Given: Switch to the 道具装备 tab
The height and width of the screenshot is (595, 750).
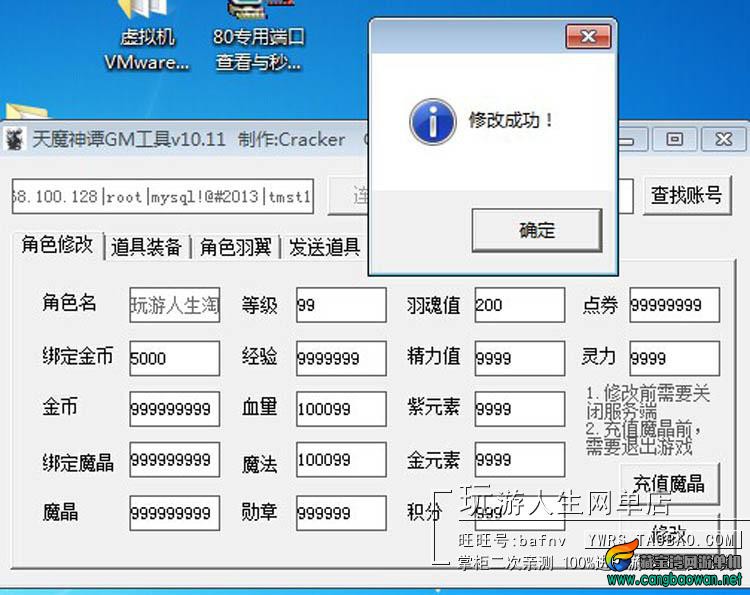Looking at the screenshot, I should (x=146, y=247).
